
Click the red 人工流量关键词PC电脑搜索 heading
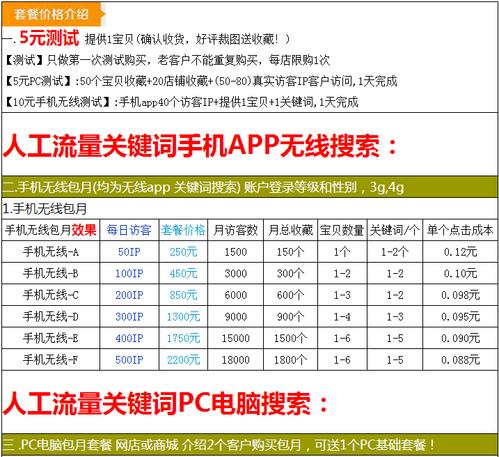pyautogui.click(x=165, y=403)
